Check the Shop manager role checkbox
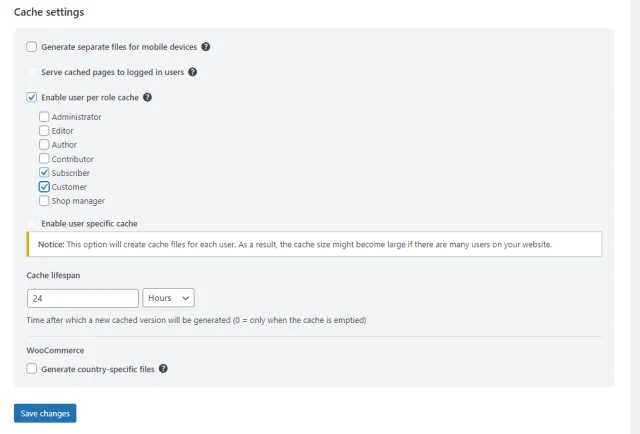 point(44,201)
